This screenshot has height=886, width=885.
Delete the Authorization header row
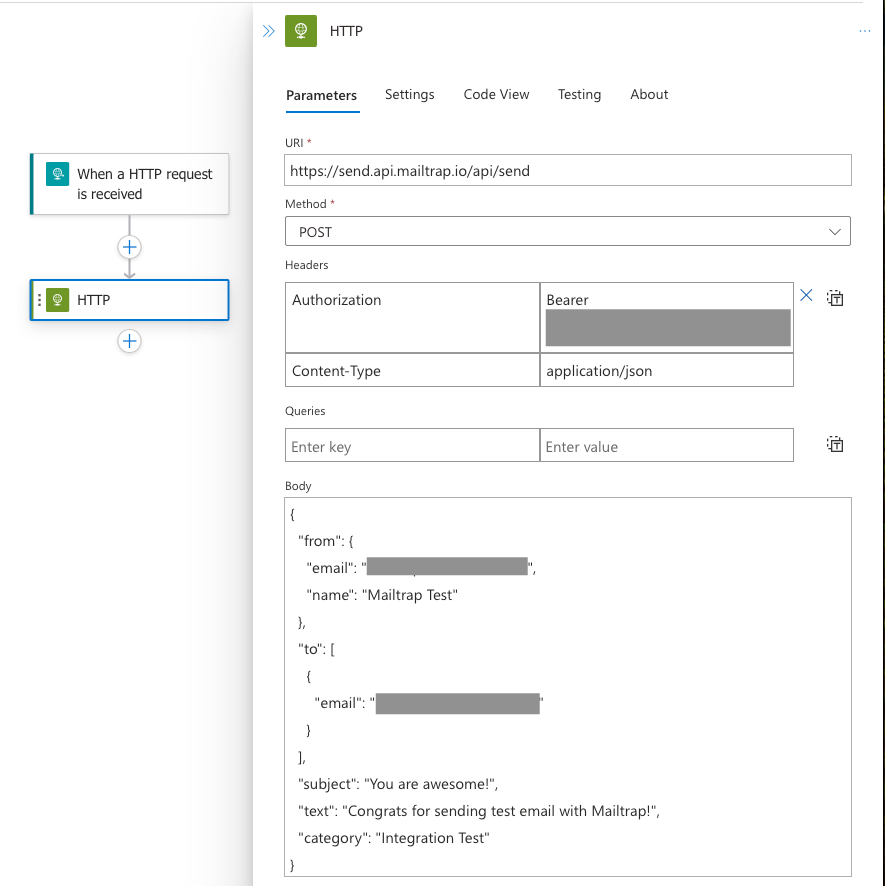click(x=806, y=296)
